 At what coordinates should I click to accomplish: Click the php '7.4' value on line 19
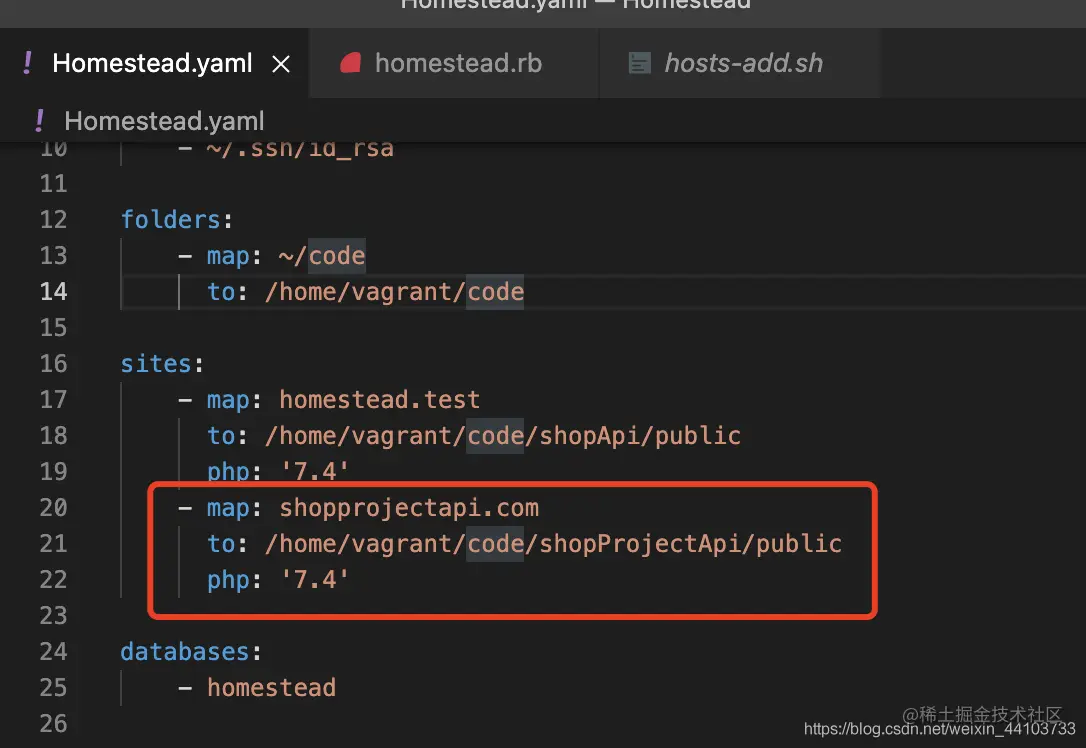pyautogui.click(x=314, y=472)
